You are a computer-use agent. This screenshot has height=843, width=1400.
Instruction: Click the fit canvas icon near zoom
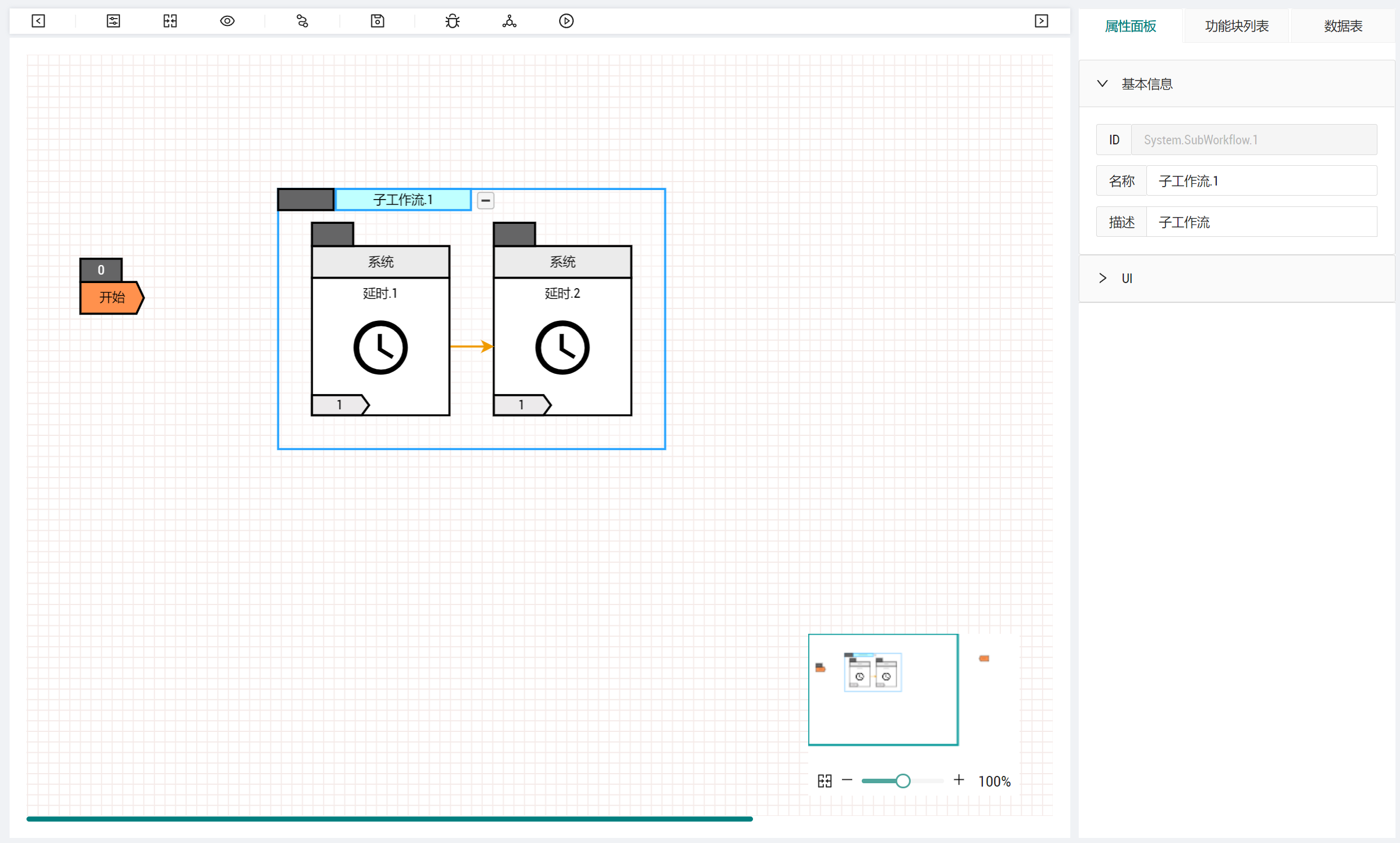pos(825,781)
